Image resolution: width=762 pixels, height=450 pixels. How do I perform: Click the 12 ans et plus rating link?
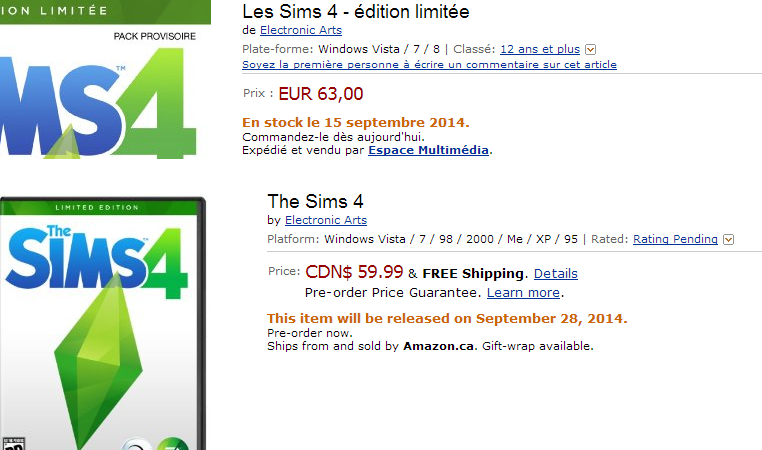pyautogui.click(x=540, y=49)
